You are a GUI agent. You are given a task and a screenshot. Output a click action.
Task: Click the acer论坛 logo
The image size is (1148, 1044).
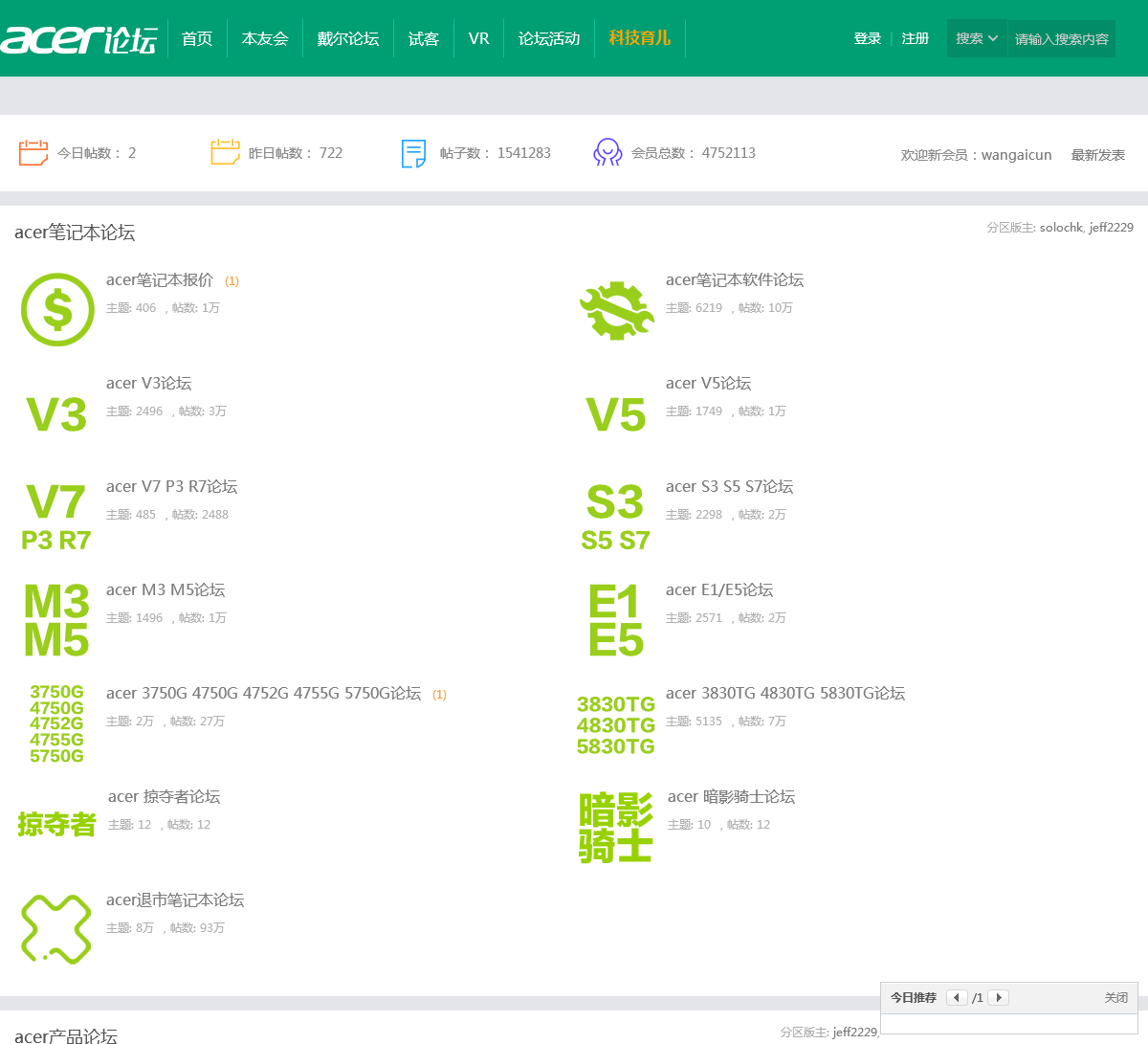tap(78, 39)
